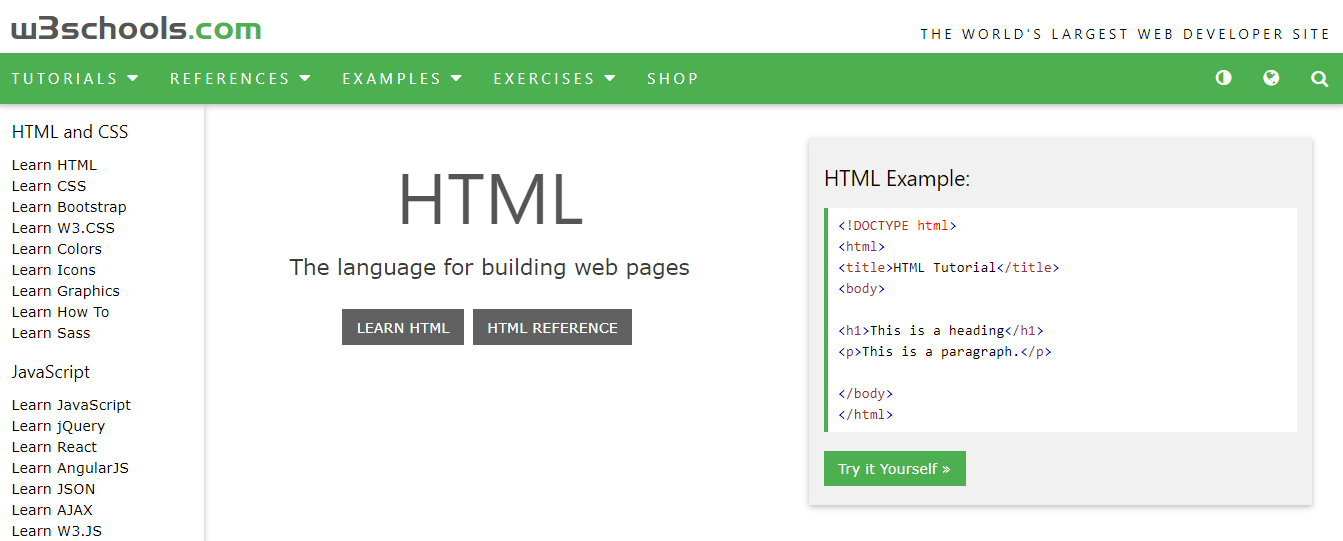Go to the Shop menu item

(x=672, y=79)
